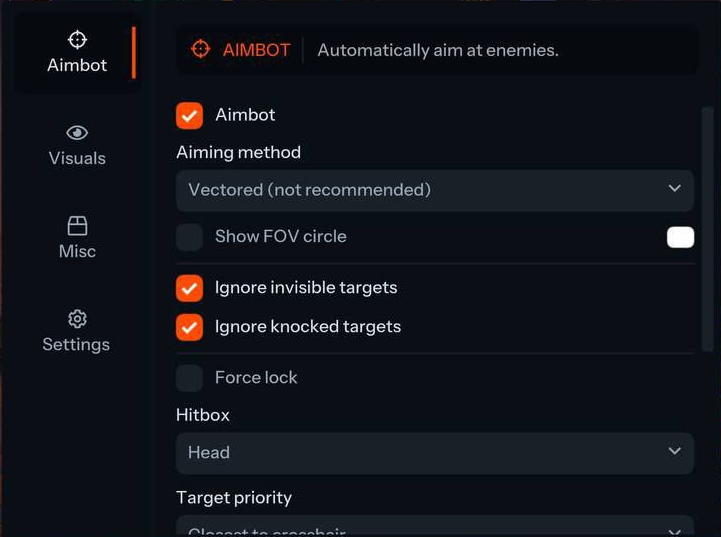
Task: Click the Settings gear icon
Action: (x=77, y=319)
